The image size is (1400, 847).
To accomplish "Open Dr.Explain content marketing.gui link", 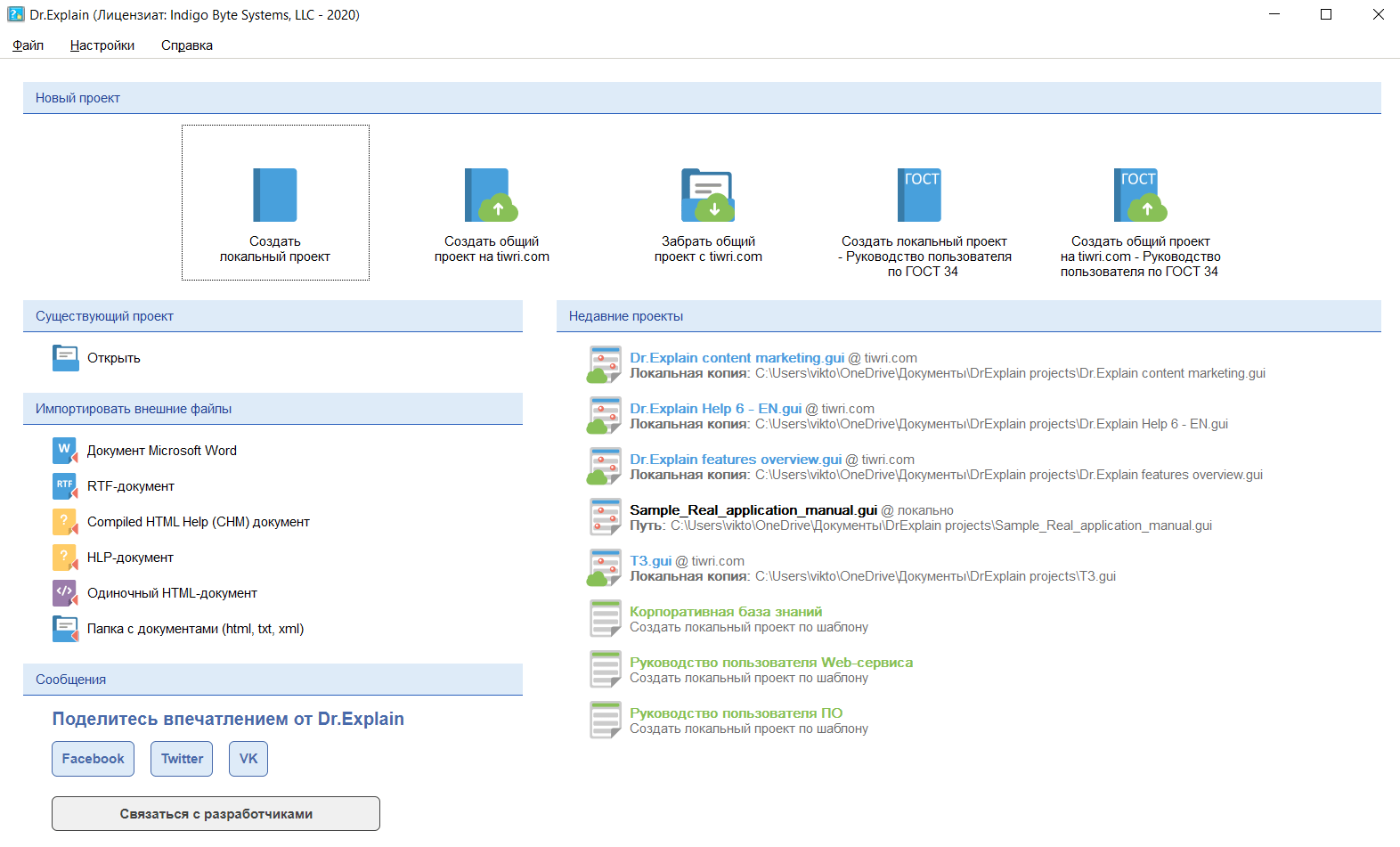I will [x=737, y=358].
